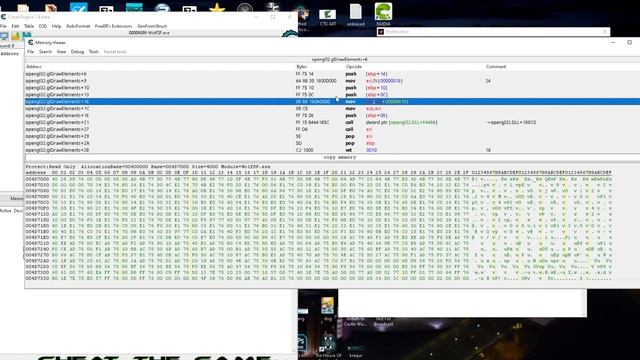The height and width of the screenshot is (360, 640).
Task: Select row opengl32.glDrawElements+1E
Action: click(x=332, y=116)
